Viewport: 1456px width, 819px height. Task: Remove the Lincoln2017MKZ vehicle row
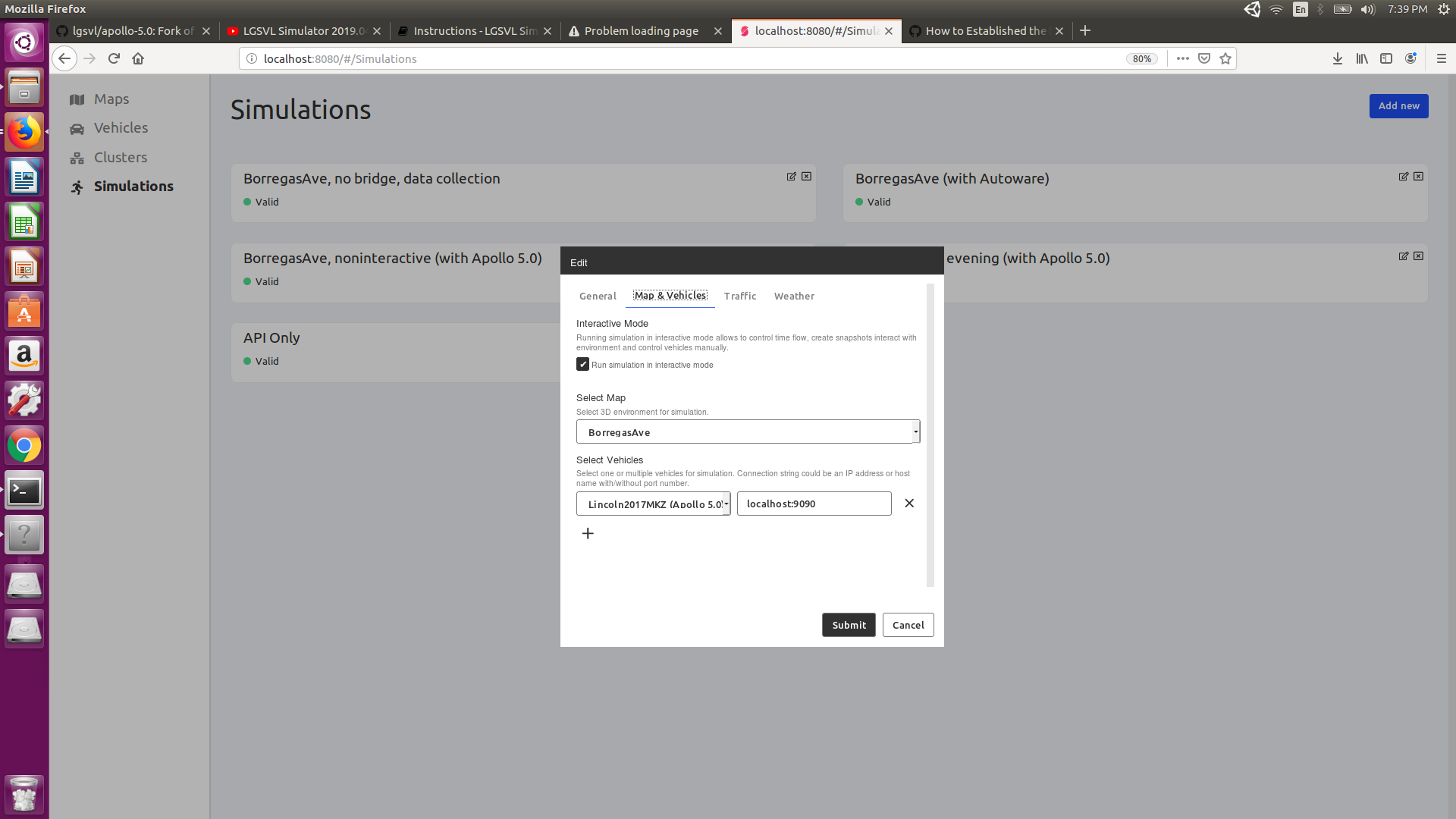909,504
